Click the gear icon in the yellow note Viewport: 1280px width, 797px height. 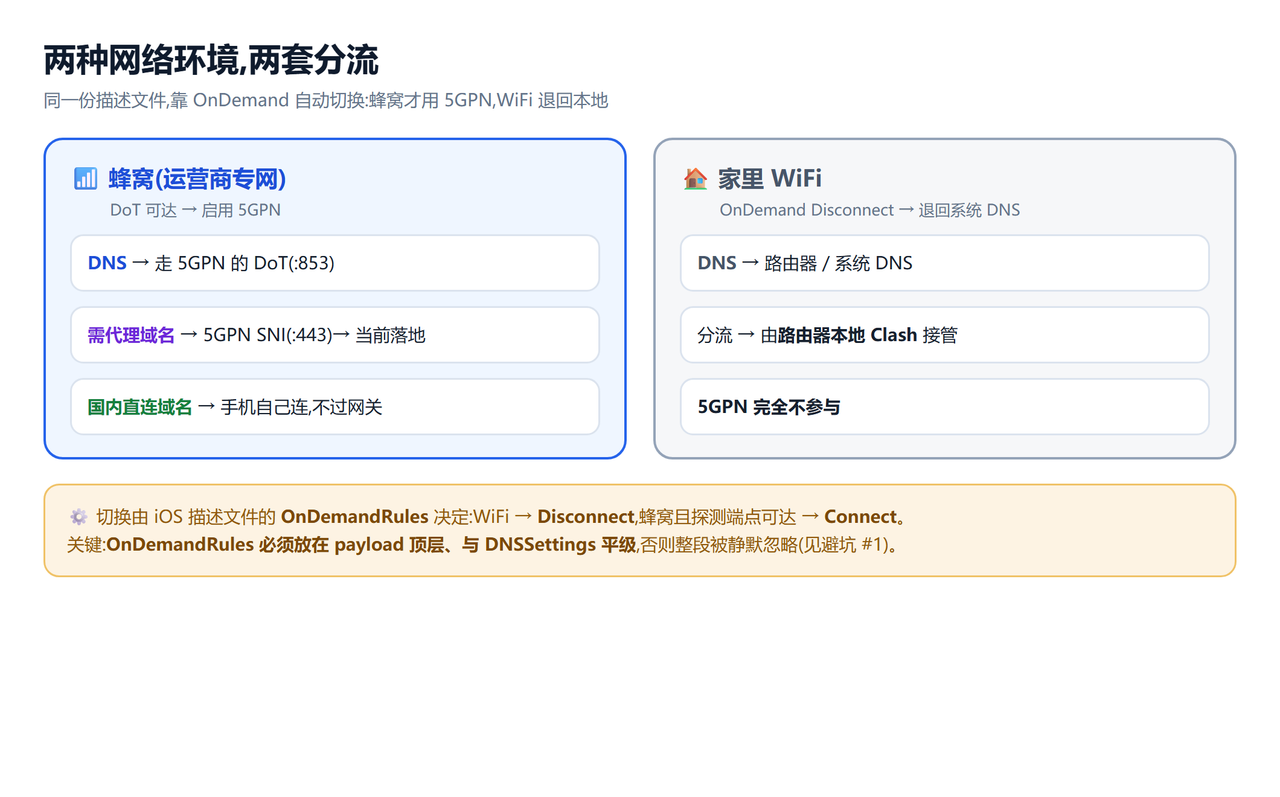click(x=78, y=517)
